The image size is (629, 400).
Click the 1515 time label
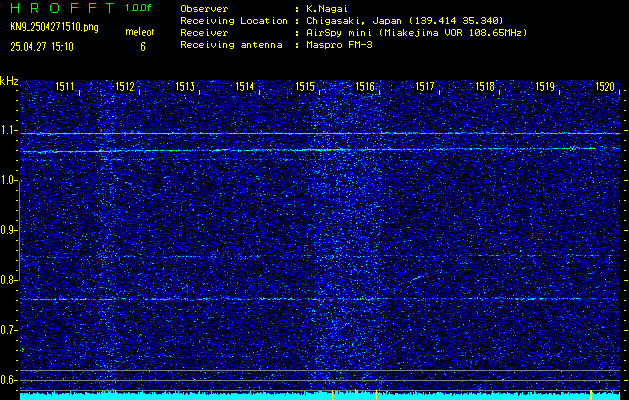(x=305, y=86)
